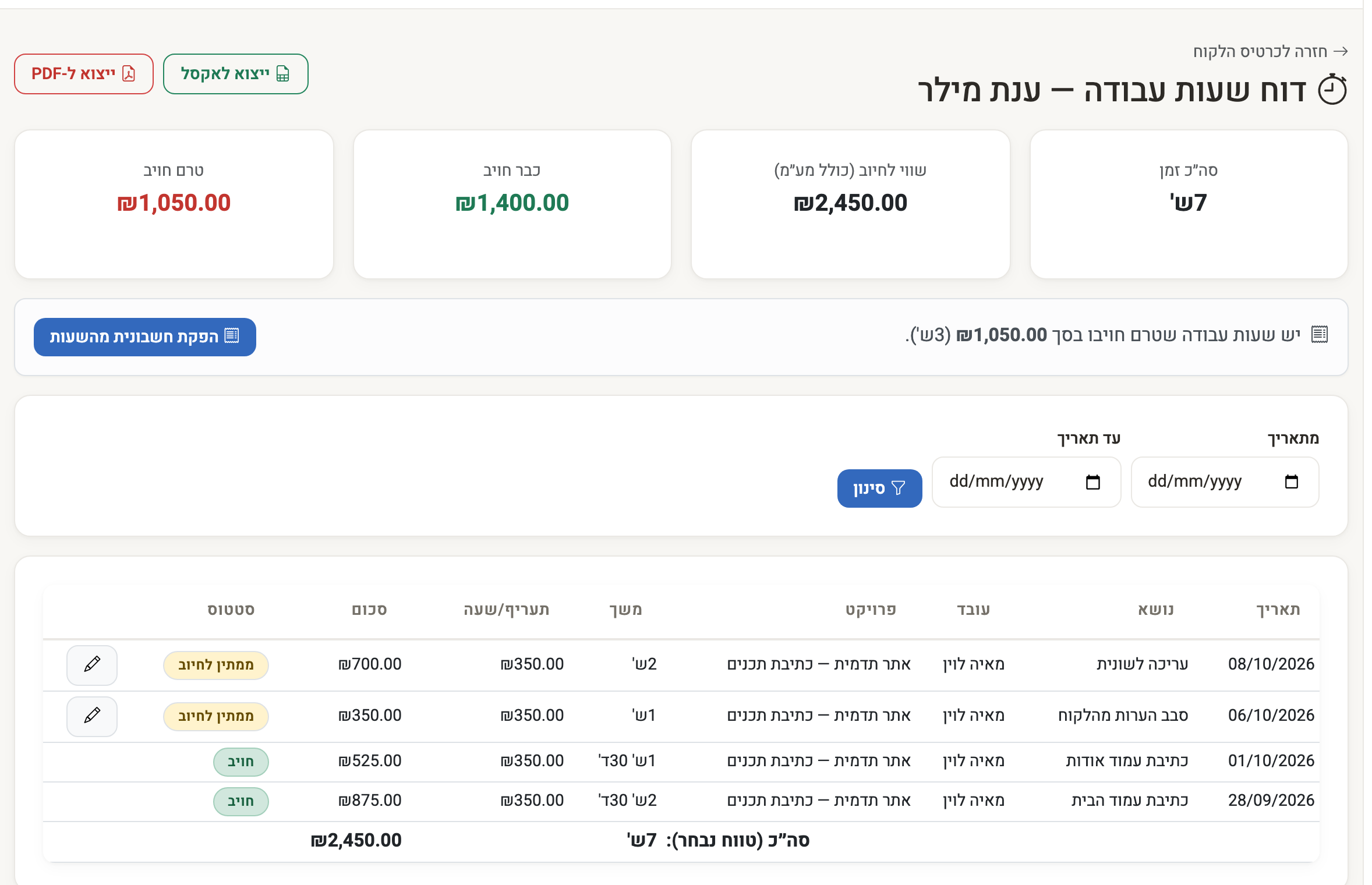The height and width of the screenshot is (885, 1372).
Task: Focus the מתאריך start date field
Action: (x=1225, y=482)
